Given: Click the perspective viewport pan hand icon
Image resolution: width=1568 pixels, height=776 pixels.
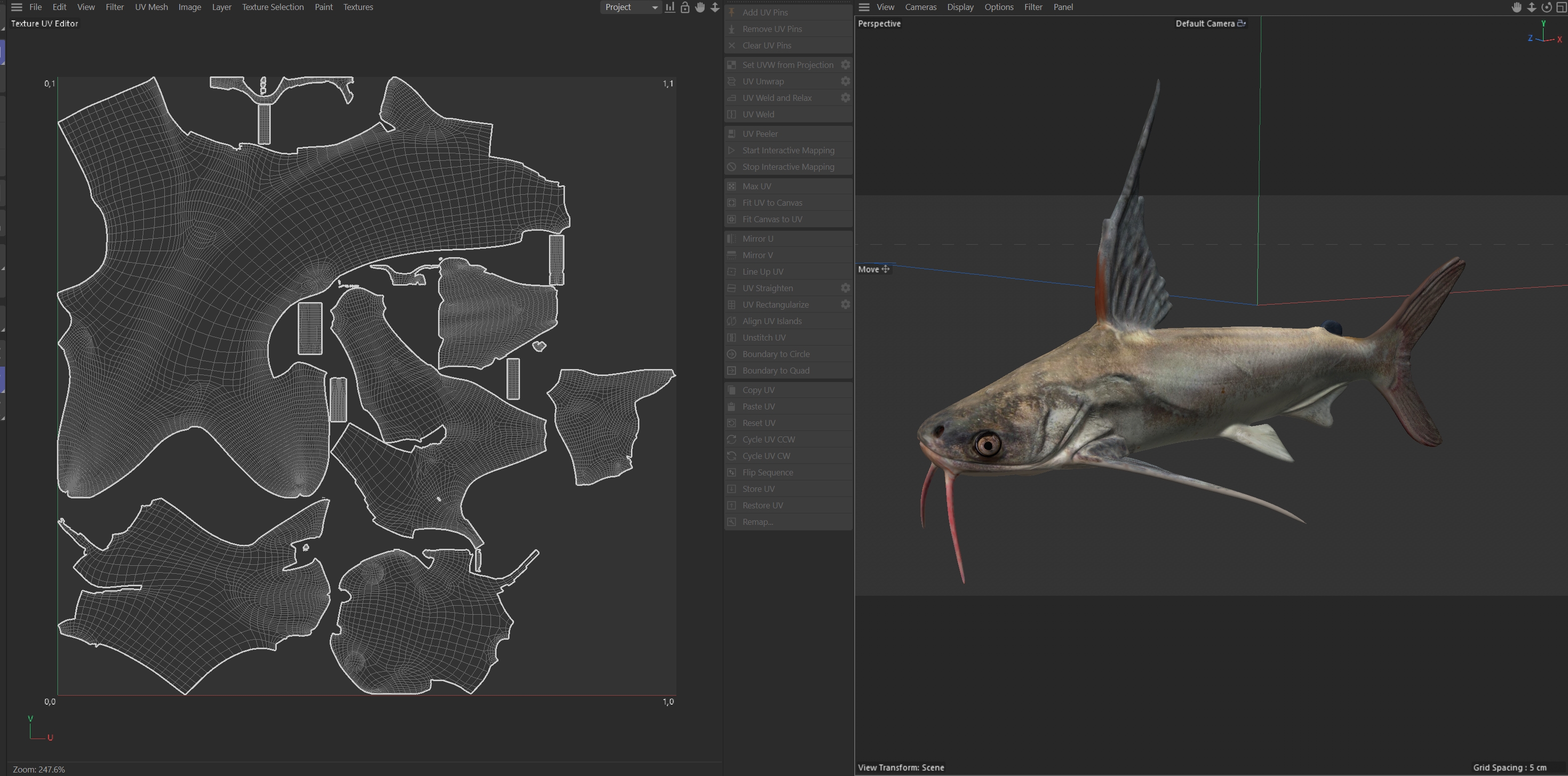Looking at the screenshot, I should point(1516,7).
